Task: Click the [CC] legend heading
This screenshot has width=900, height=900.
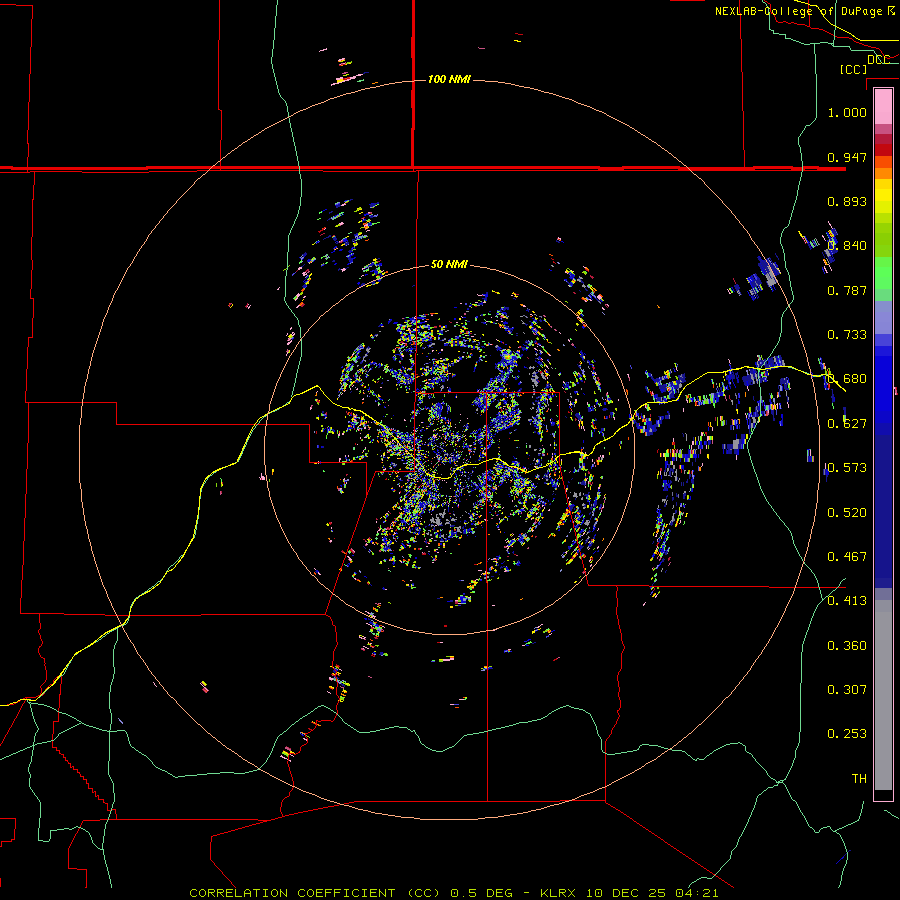Action: click(x=854, y=69)
